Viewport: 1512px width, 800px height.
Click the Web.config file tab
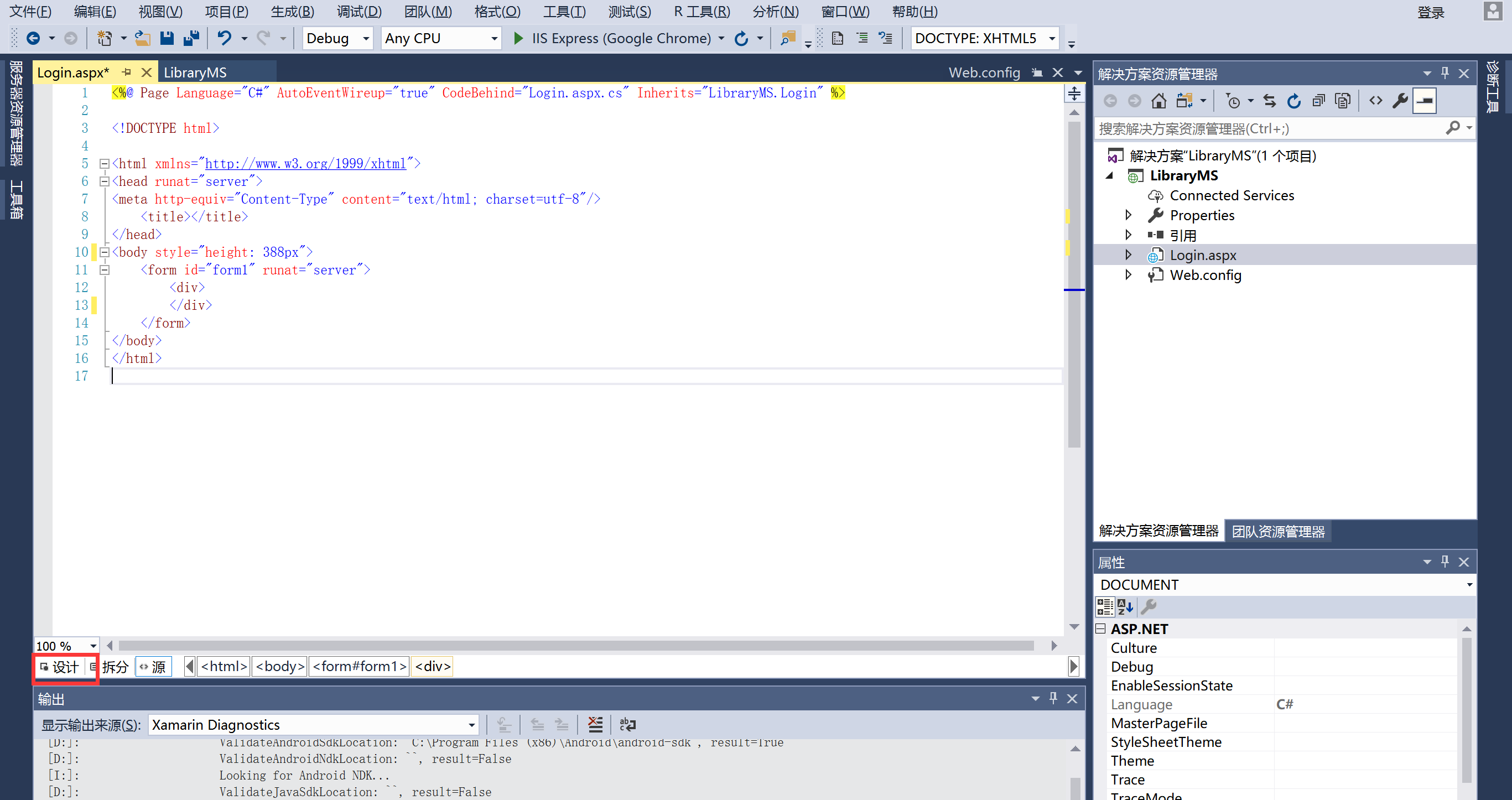tap(985, 72)
